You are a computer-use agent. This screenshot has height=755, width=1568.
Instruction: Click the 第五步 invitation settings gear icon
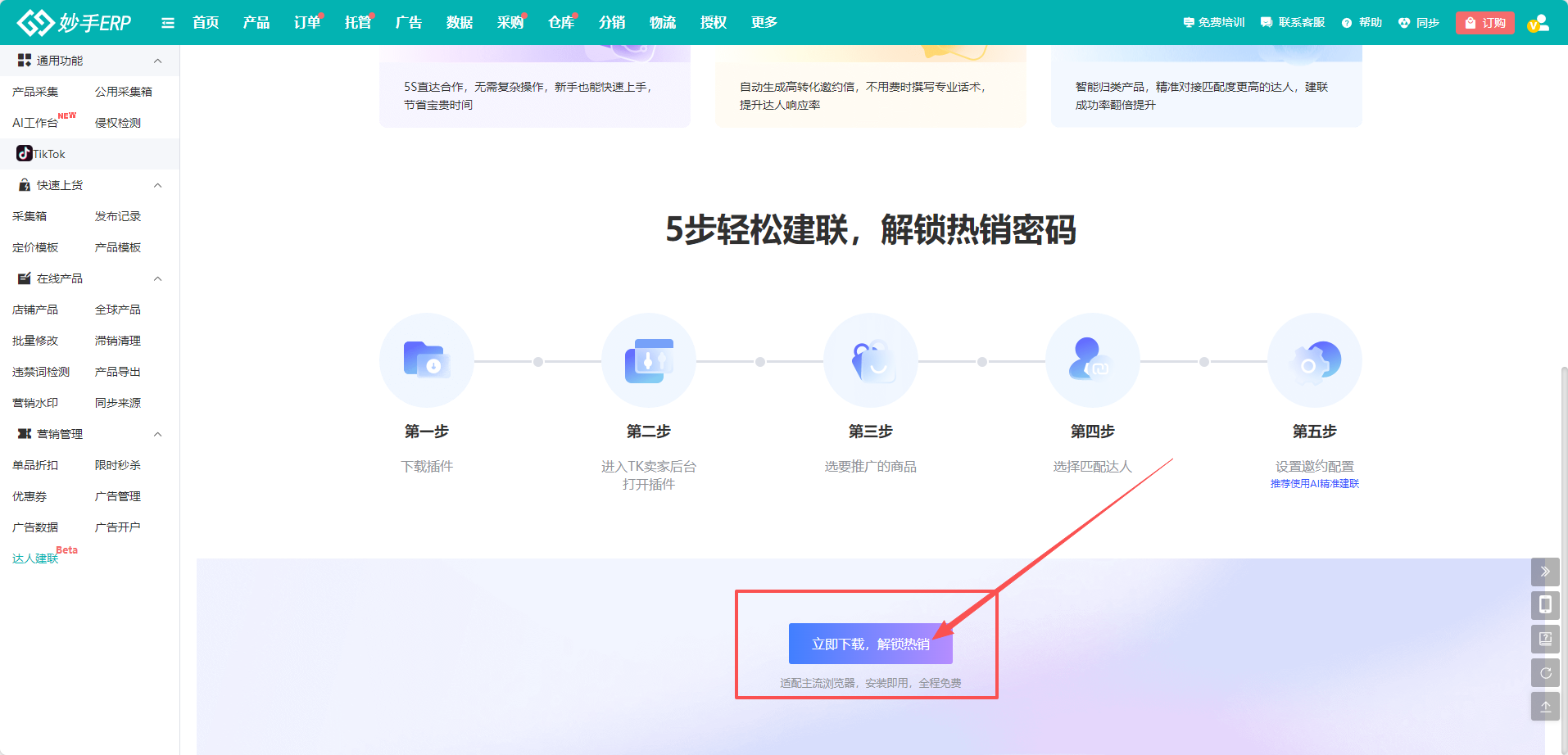[1315, 360]
